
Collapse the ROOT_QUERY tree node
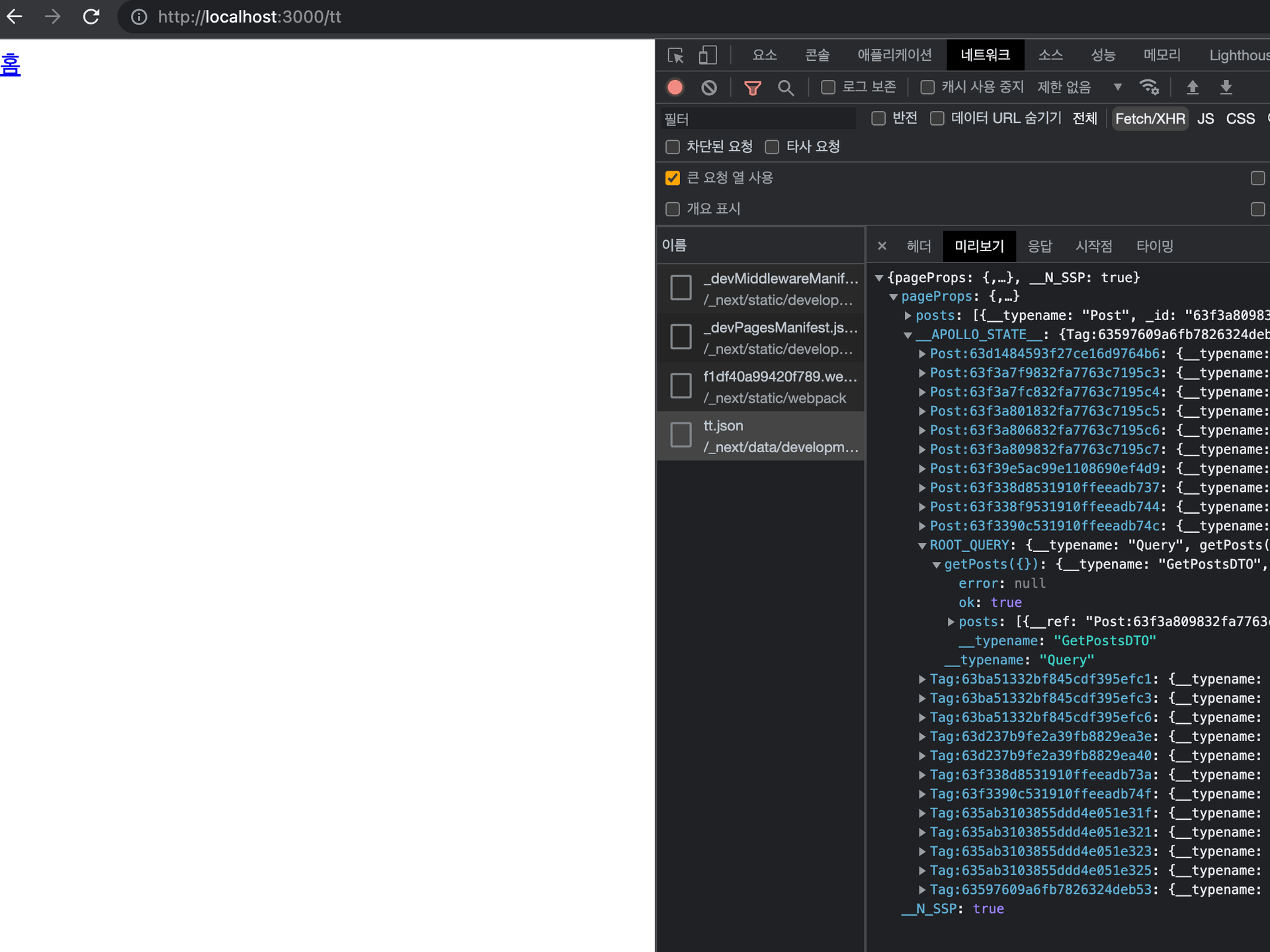[922, 546]
